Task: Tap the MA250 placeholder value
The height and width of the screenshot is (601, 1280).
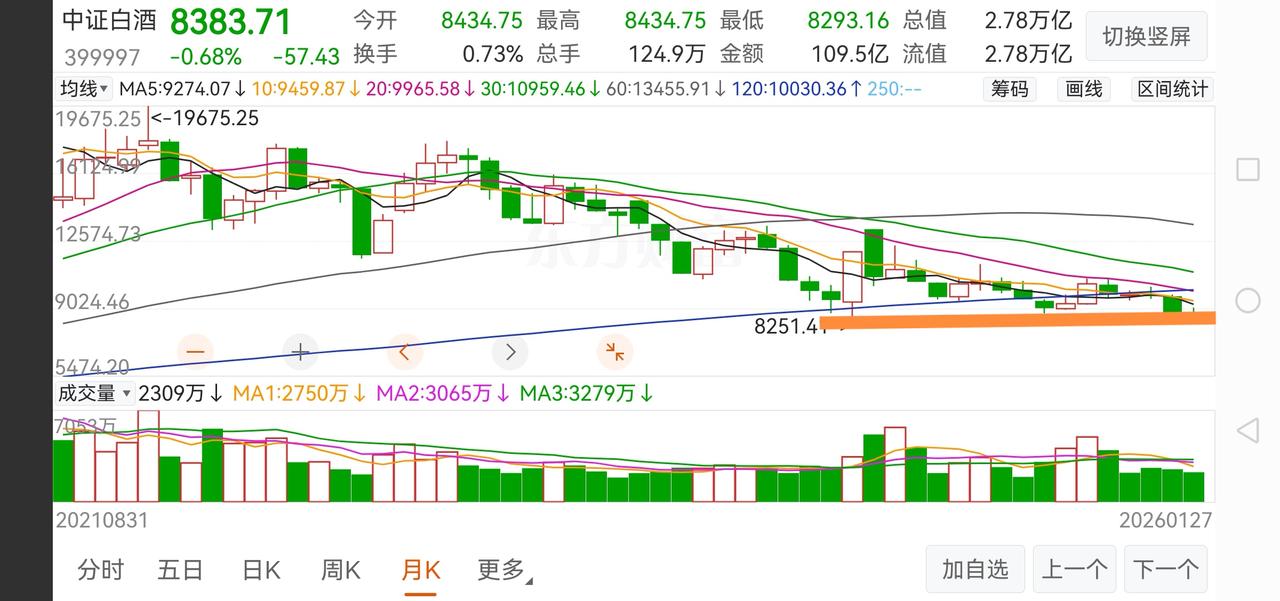Action: 895,89
